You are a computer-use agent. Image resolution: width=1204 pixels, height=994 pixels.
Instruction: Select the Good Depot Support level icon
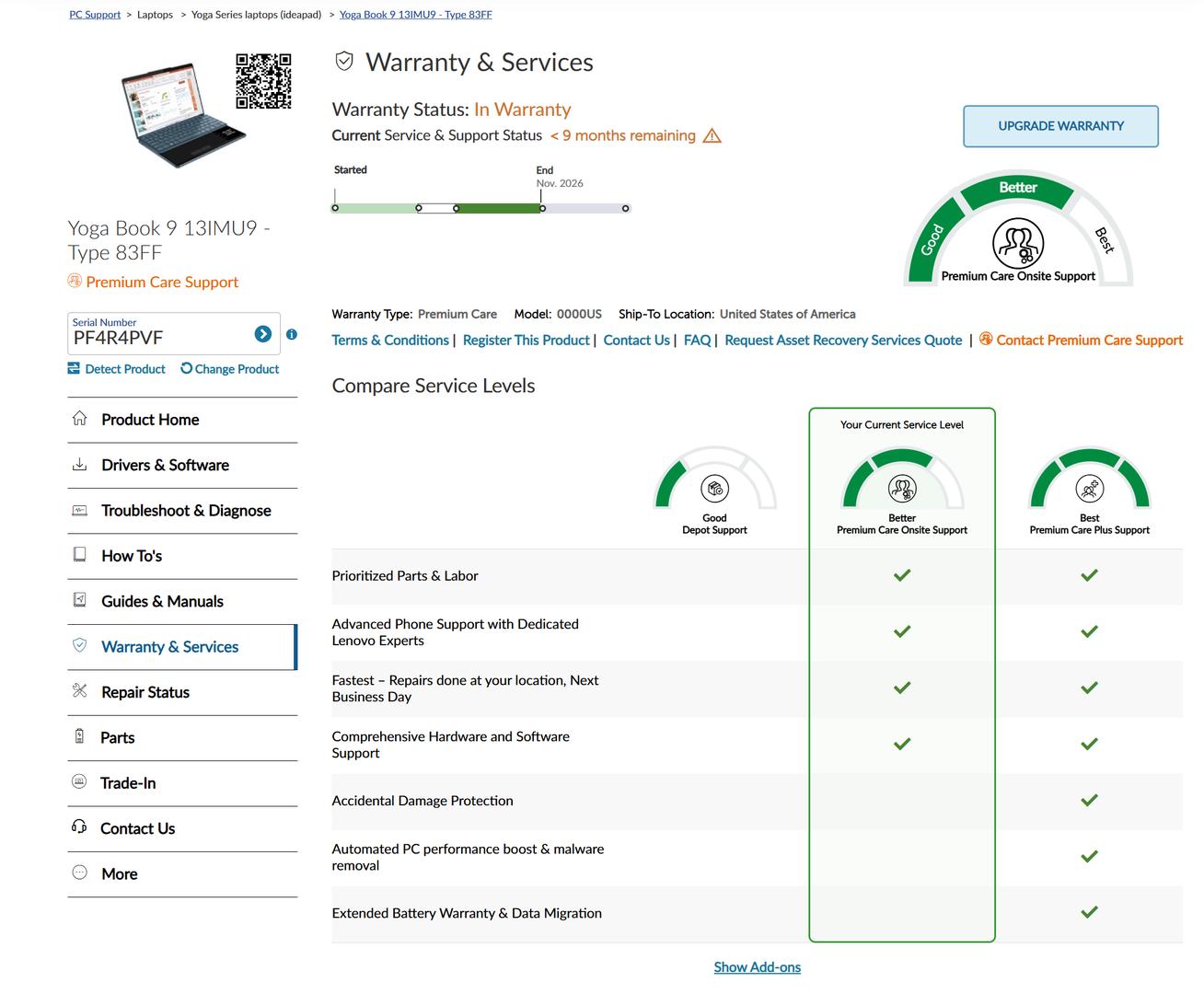tap(714, 489)
